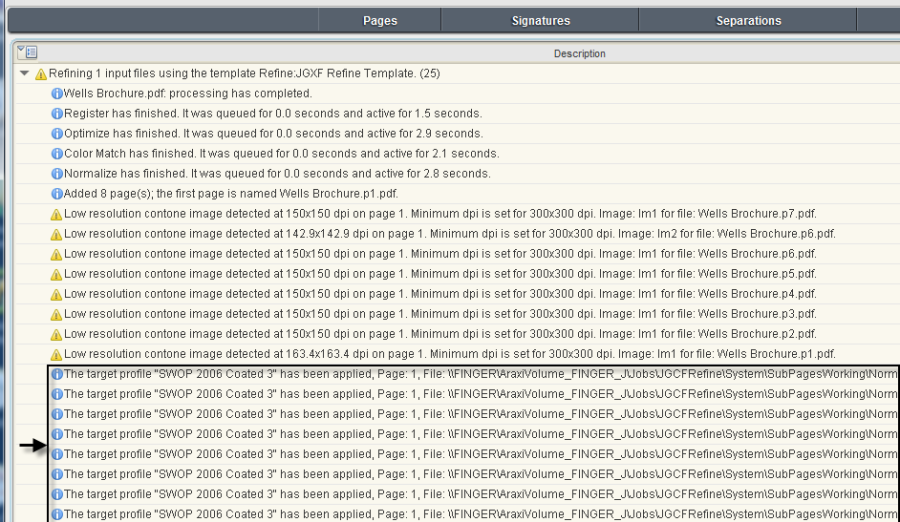This screenshot has width=900, height=522.
Task: Select low resolution warning for Wells Brochure.p3.pdf
Action: [x=440, y=314]
